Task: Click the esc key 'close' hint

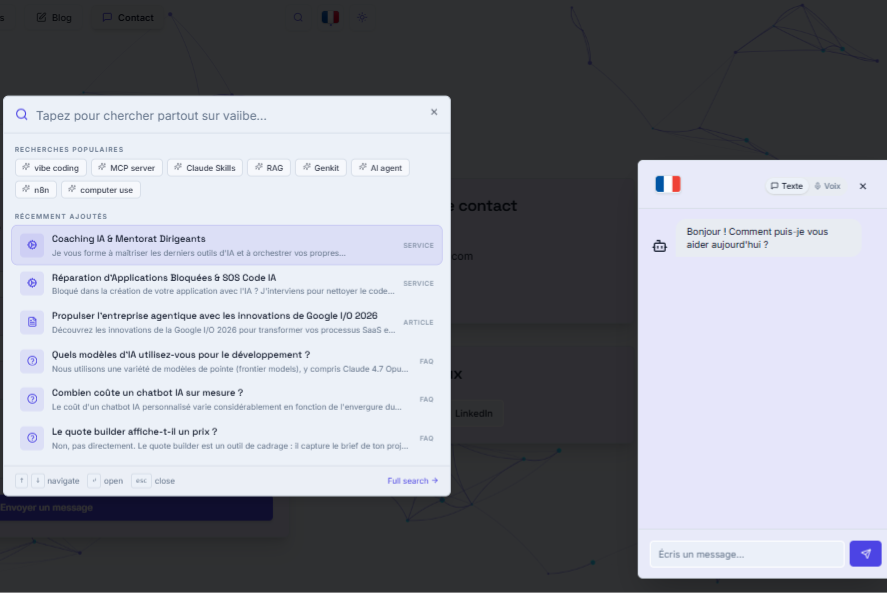Action: pos(141,480)
